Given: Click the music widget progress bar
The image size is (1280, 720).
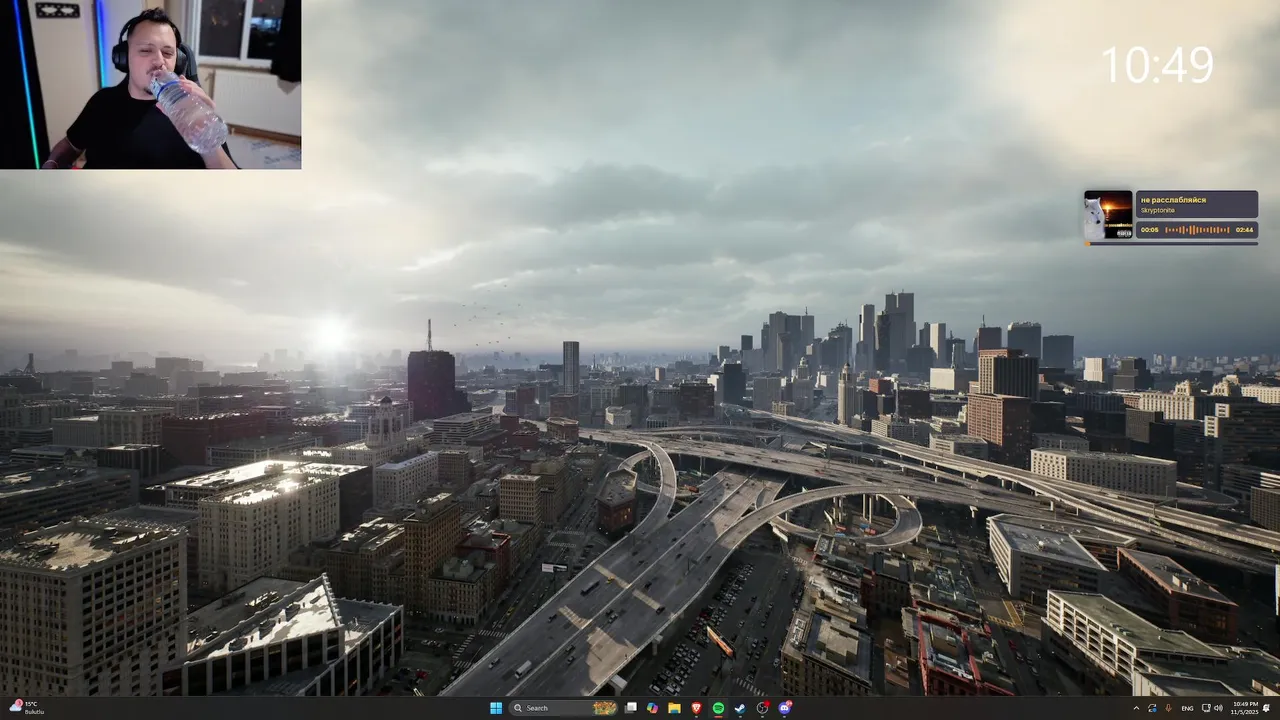Looking at the screenshot, I should tap(1171, 242).
